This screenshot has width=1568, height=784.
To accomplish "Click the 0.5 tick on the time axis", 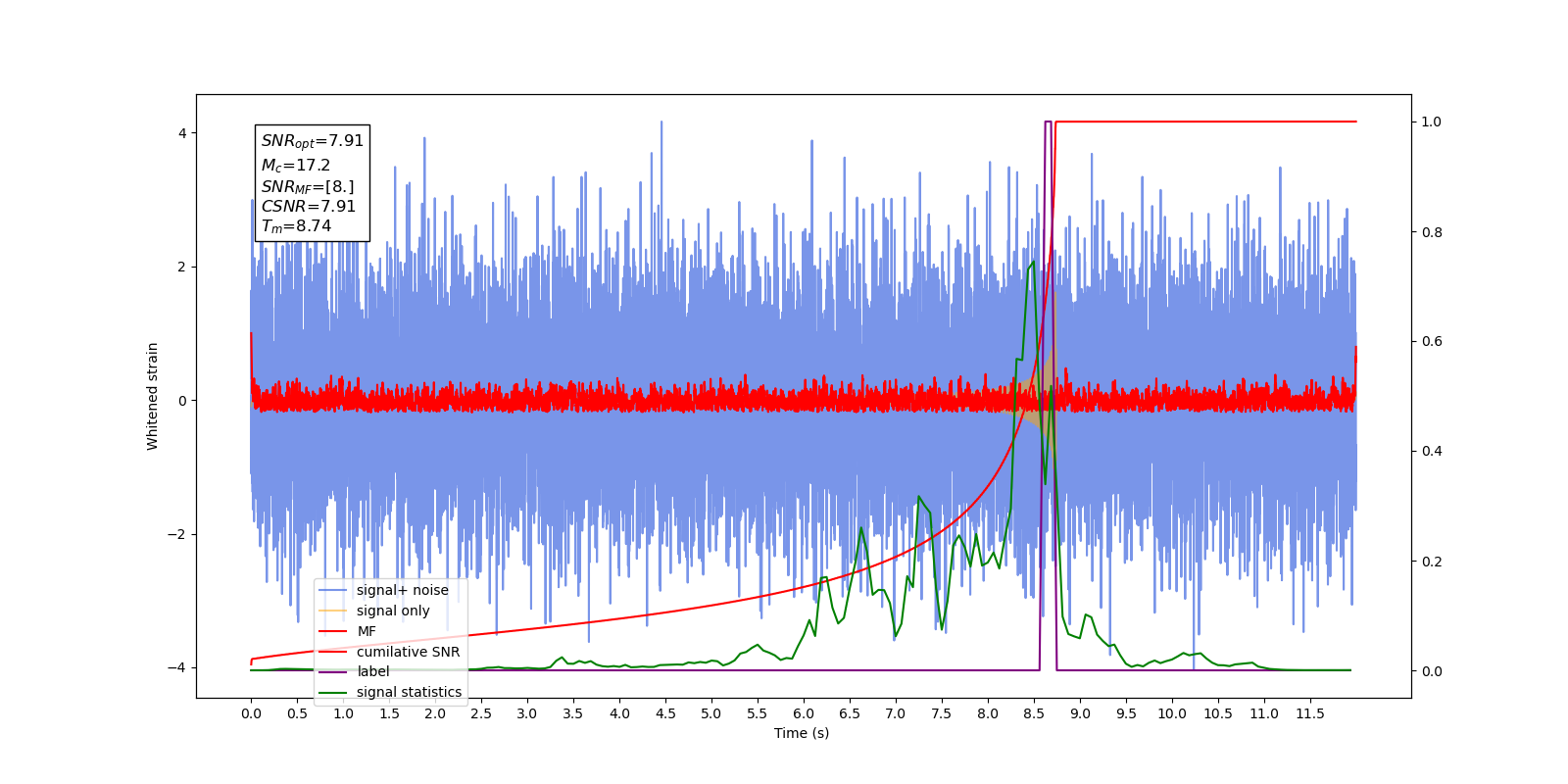I will coord(297,713).
